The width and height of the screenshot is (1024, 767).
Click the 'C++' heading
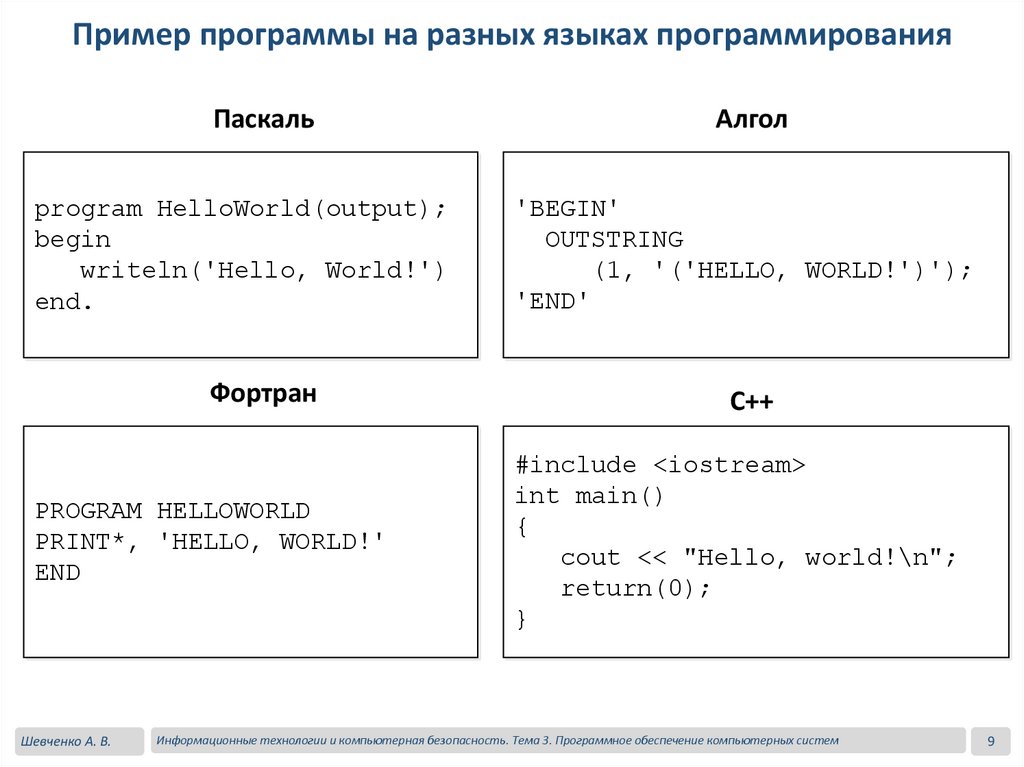point(751,400)
